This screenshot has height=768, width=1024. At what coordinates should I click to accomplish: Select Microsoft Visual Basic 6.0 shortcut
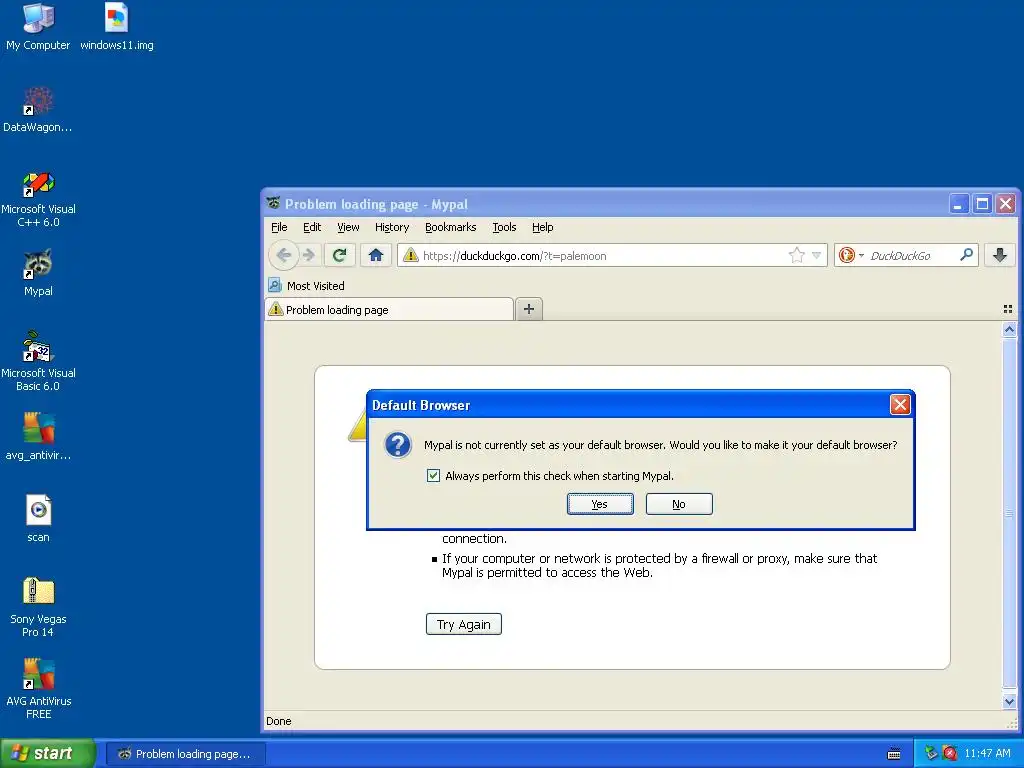(x=38, y=361)
